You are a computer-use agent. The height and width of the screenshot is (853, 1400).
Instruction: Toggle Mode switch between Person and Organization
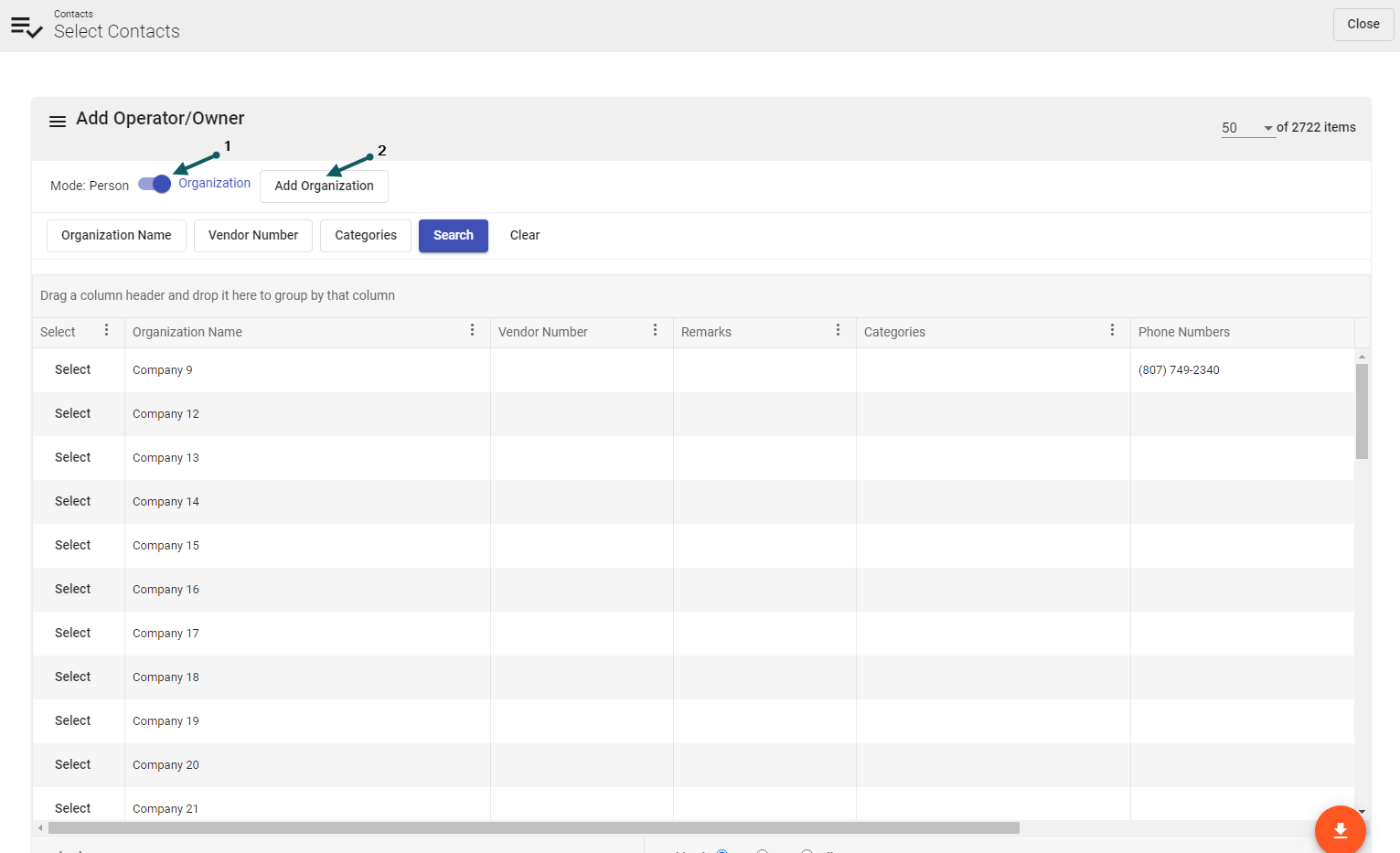tap(155, 184)
